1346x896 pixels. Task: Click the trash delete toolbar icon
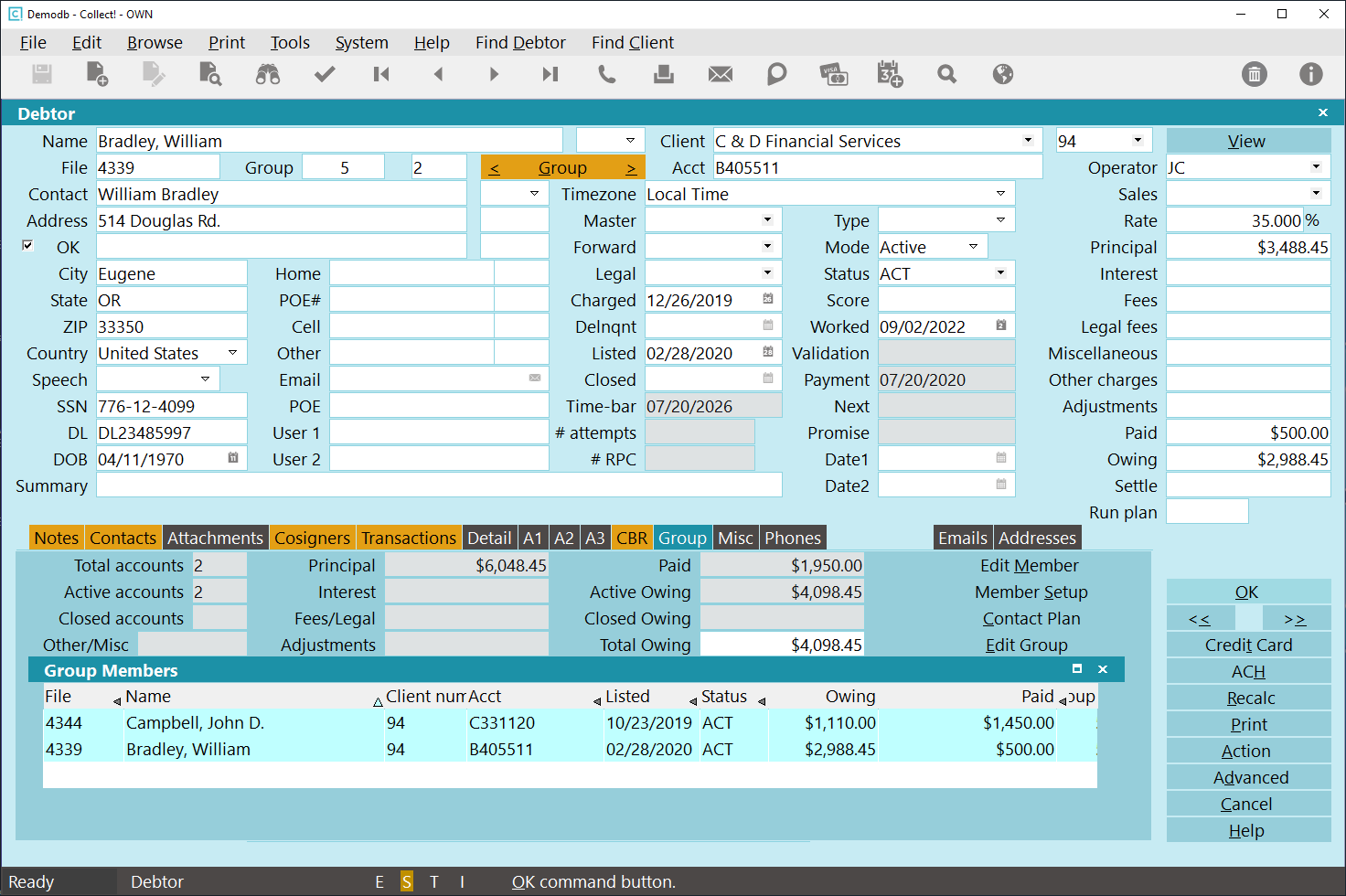1255,74
